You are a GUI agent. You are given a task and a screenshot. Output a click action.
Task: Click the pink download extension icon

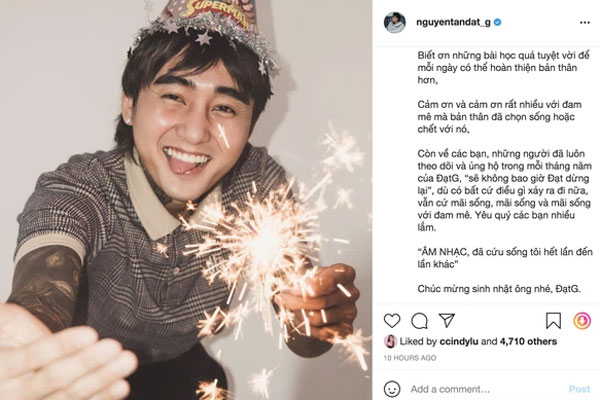582,321
